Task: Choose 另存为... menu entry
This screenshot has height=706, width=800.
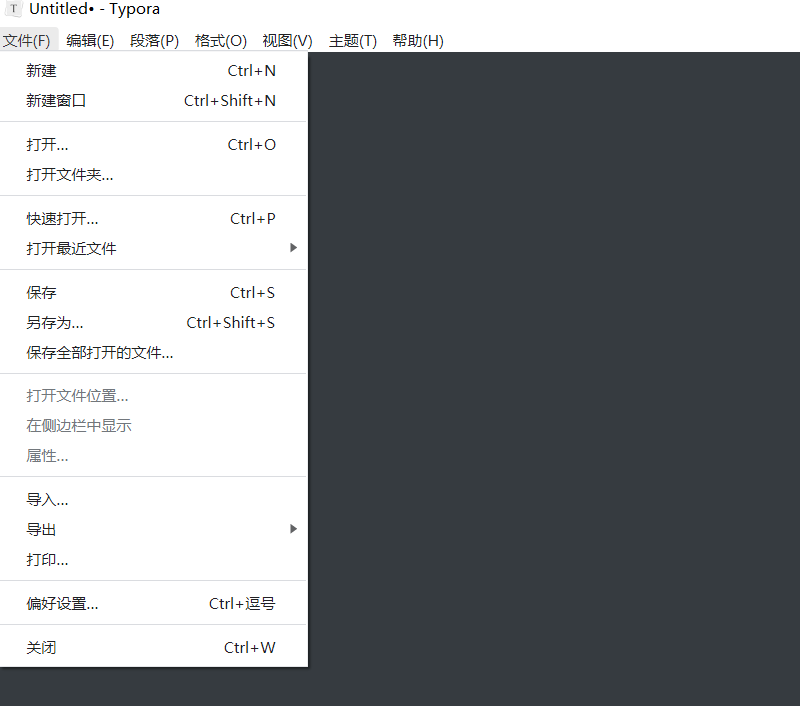Action: (154, 322)
